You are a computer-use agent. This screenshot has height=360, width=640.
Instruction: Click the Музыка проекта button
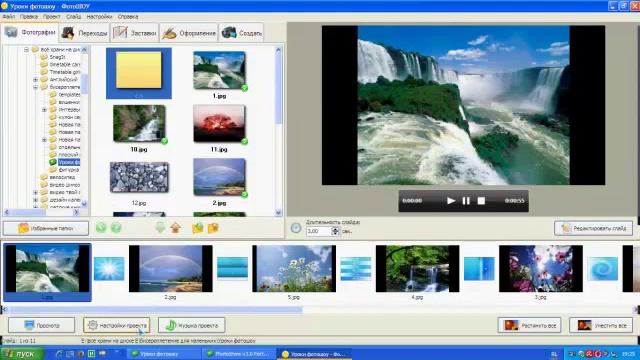pyautogui.click(x=191, y=325)
